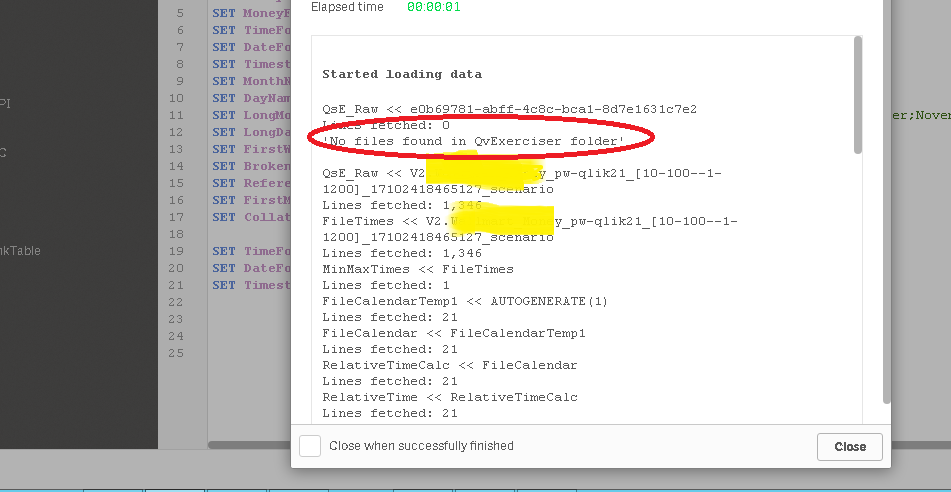Enable 'Close when successfully finished' checkbox
This screenshot has height=492, width=951.
click(310, 446)
